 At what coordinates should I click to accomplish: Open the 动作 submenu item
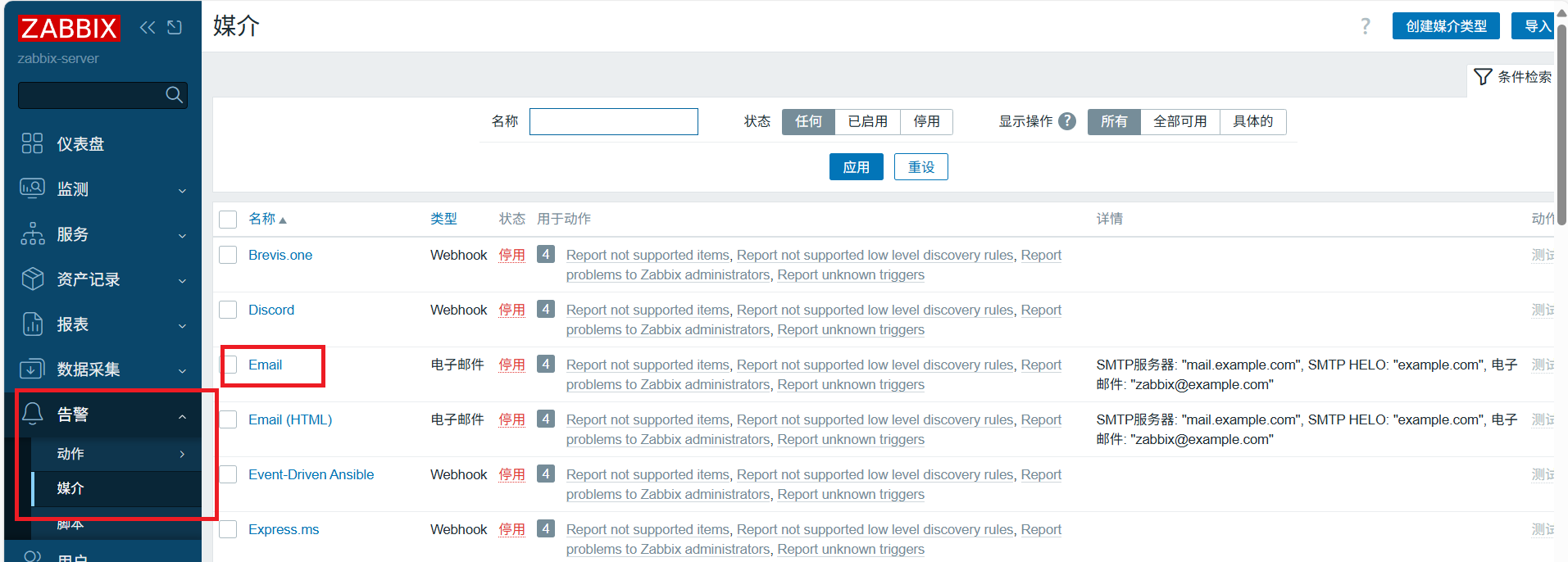pos(116,454)
